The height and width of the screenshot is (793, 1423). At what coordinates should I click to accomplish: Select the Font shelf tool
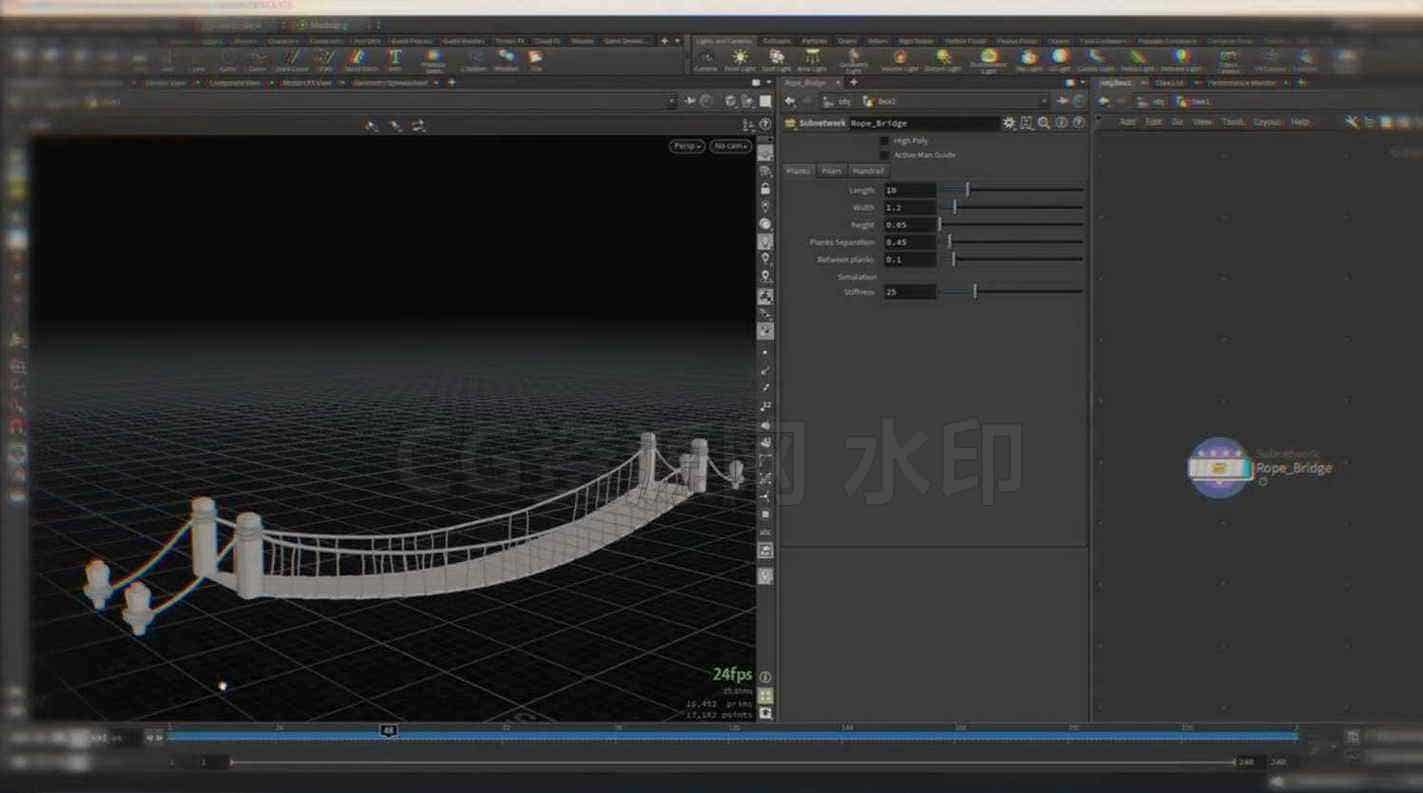(x=395, y=60)
